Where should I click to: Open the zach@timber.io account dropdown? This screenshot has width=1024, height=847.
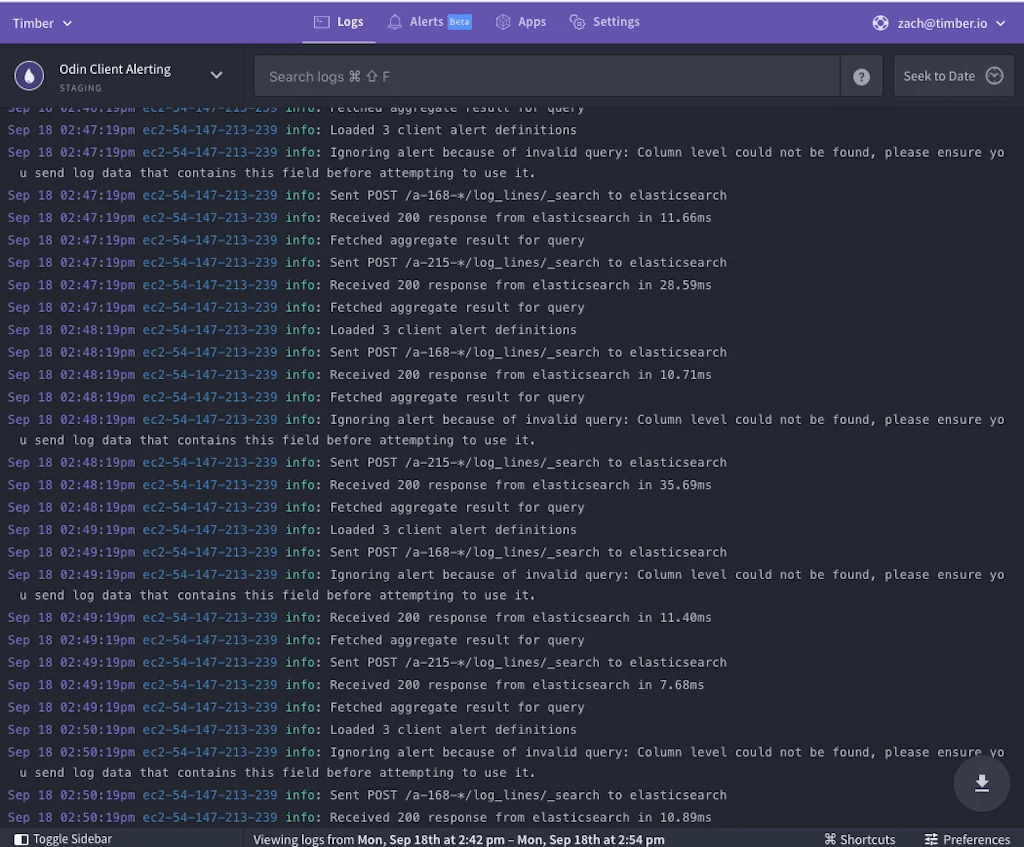[x=938, y=21]
